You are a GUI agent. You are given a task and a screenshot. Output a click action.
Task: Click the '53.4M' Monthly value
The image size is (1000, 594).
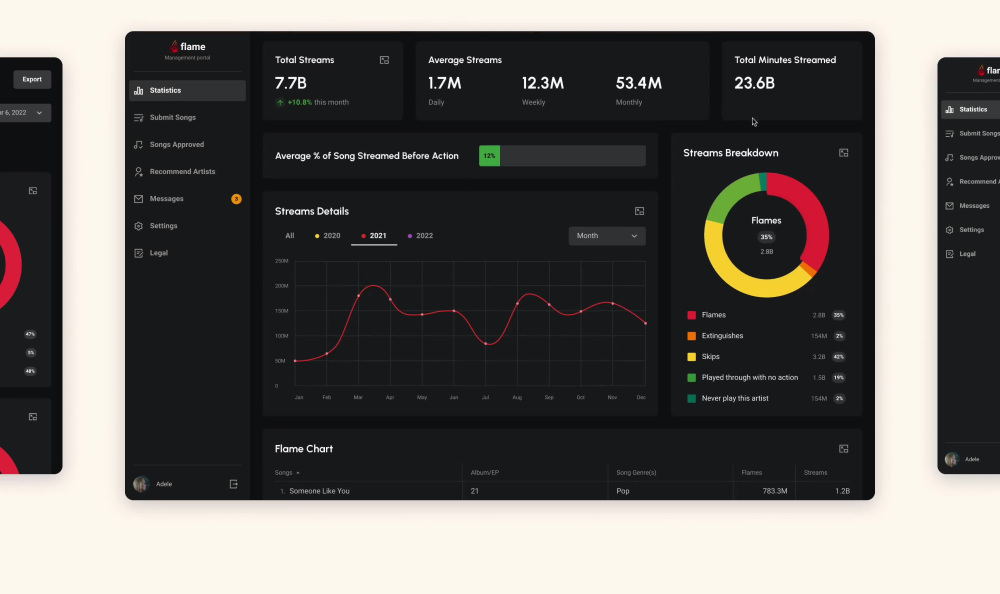click(638, 83)
